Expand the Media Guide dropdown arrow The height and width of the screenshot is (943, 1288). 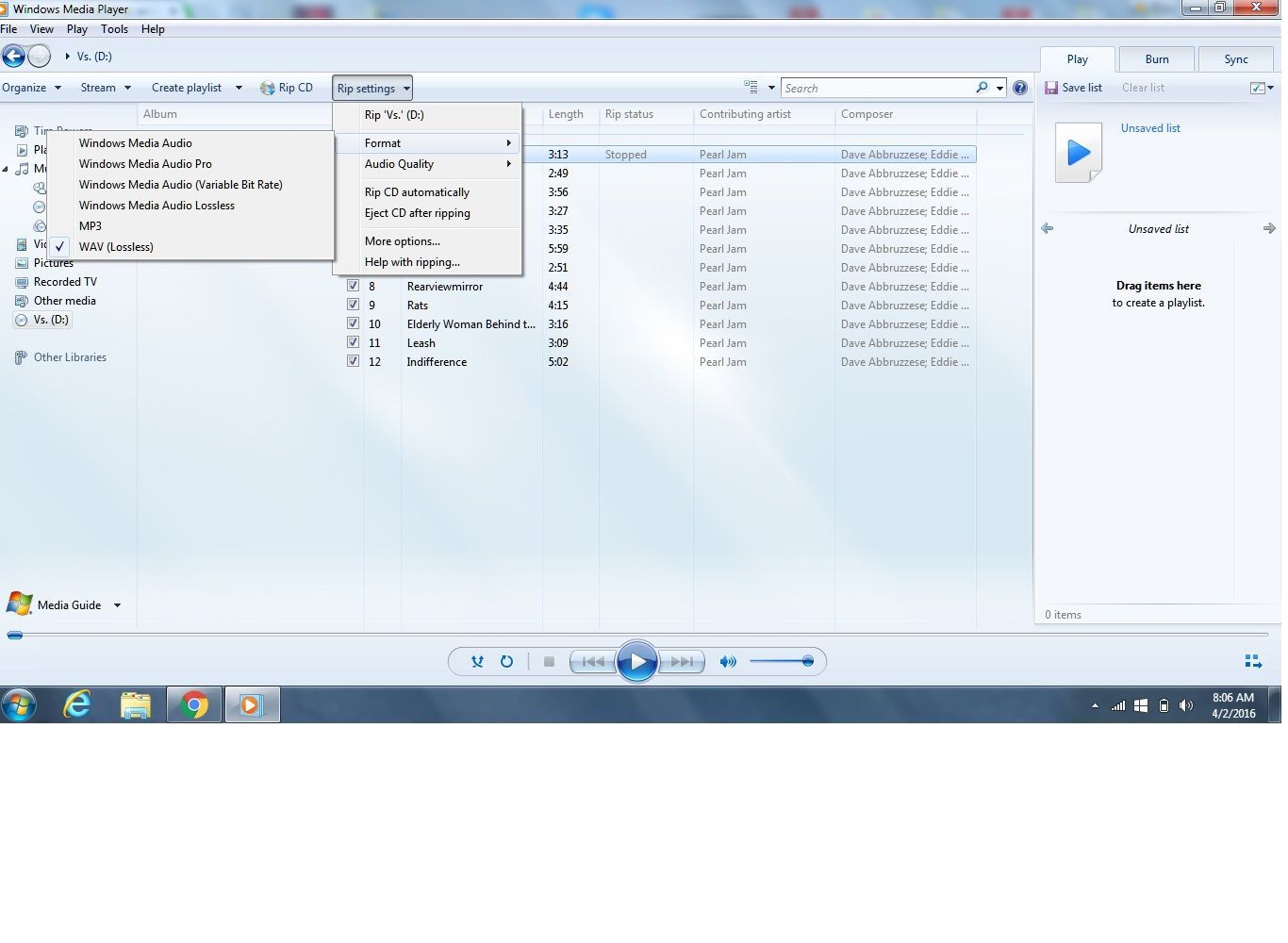coord(117,605)
